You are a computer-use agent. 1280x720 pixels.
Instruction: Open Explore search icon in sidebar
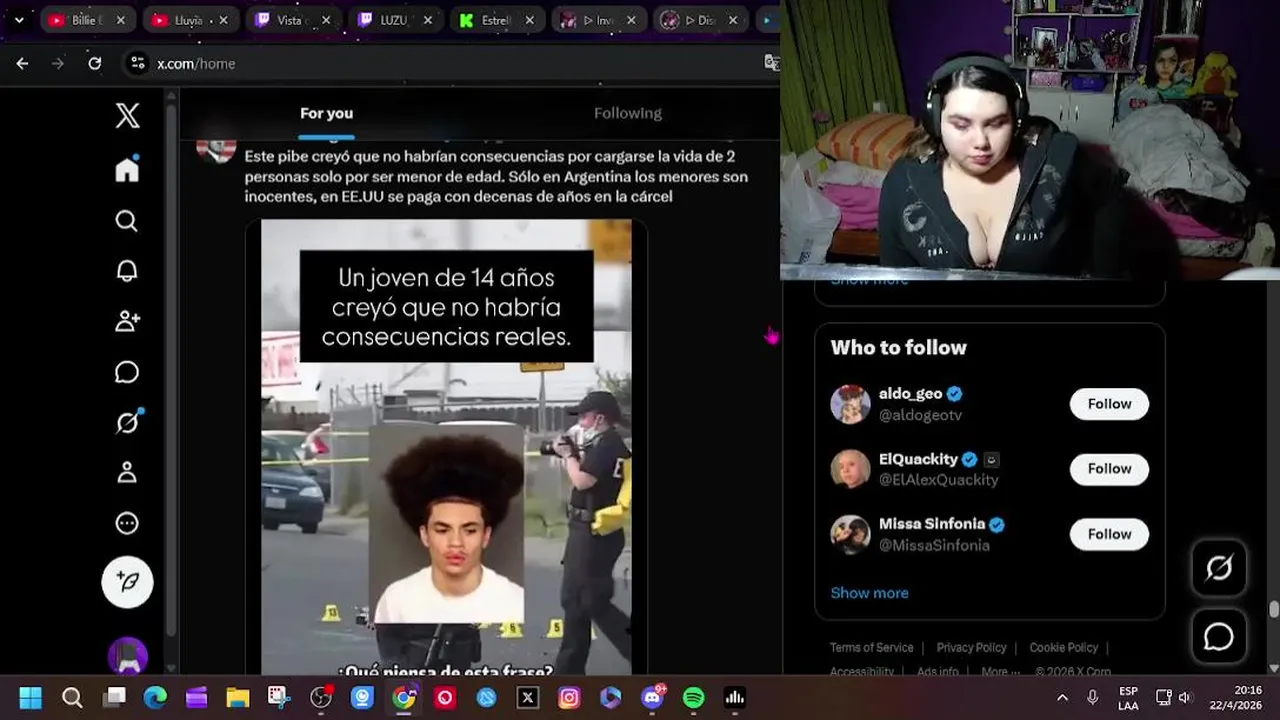127,221
